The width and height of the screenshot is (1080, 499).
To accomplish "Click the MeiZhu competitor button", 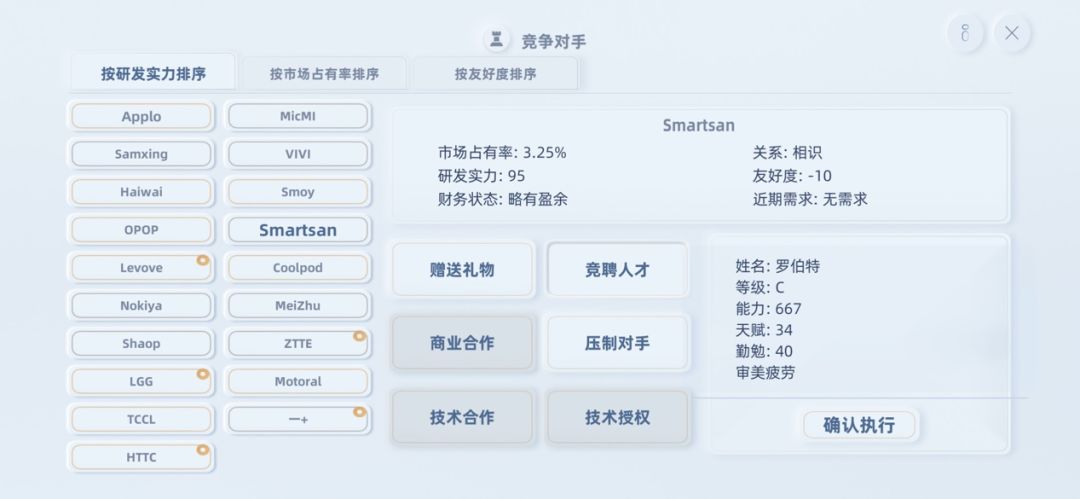I will tap(298, 305).
